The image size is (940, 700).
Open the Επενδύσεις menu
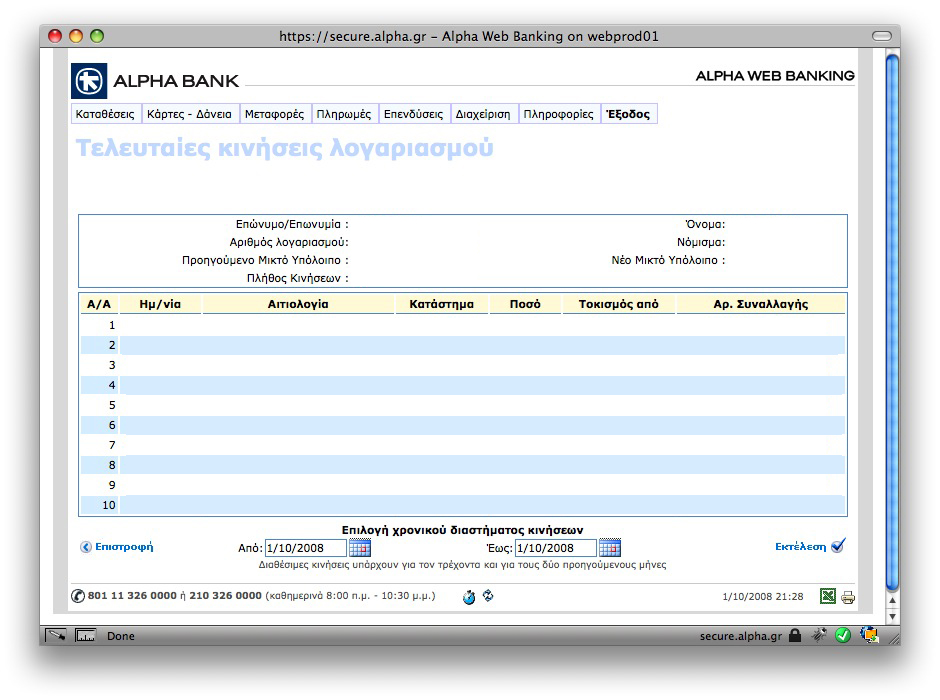(x=413, y=114)
